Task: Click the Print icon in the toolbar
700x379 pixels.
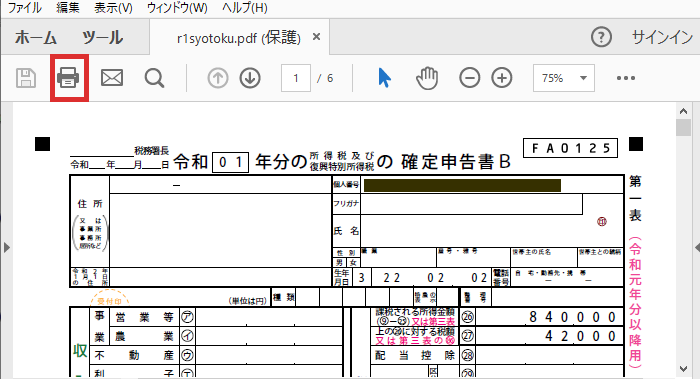Action: tap(68, 78)
